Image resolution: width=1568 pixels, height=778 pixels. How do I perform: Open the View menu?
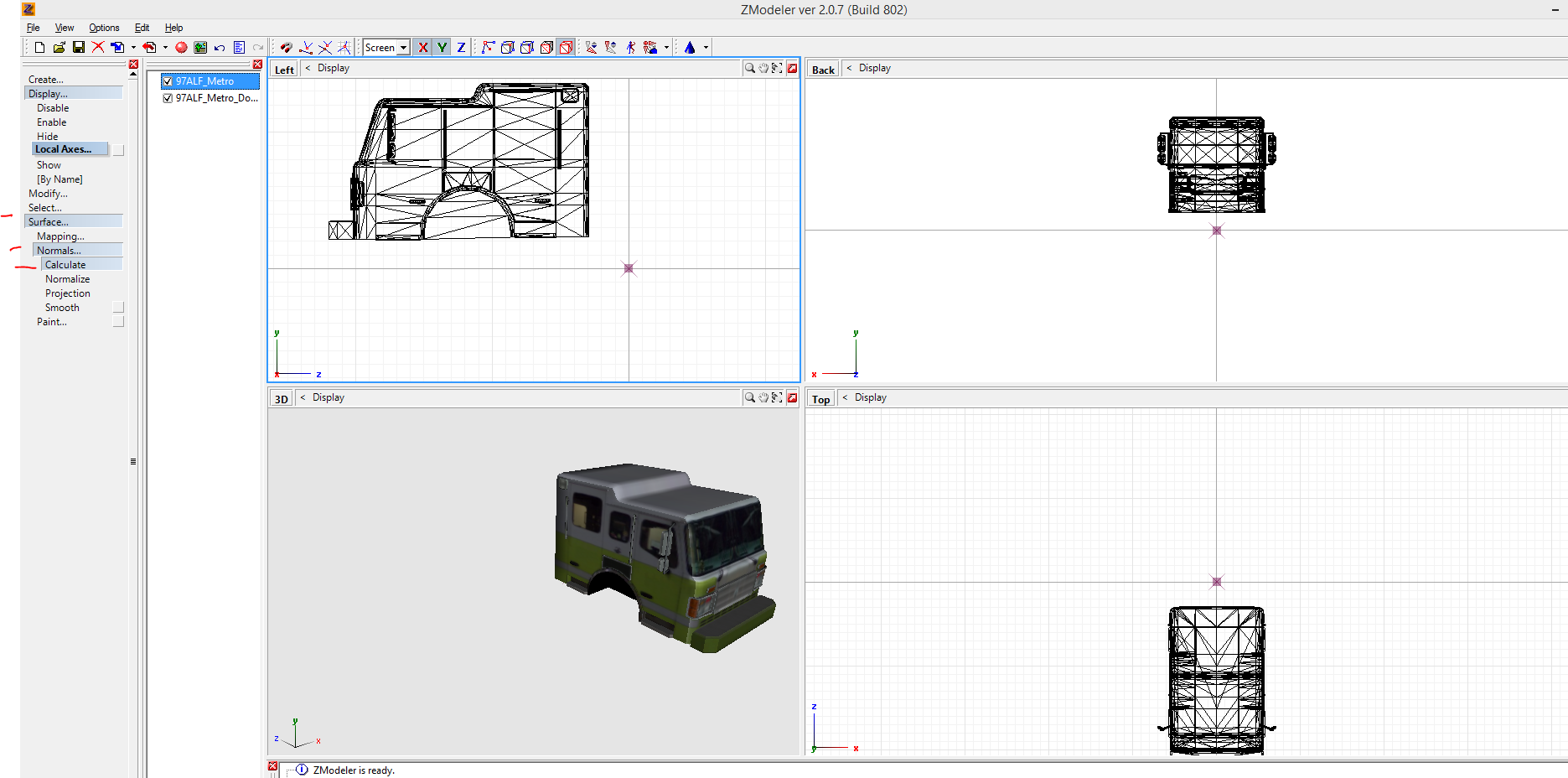coord(64,28)
